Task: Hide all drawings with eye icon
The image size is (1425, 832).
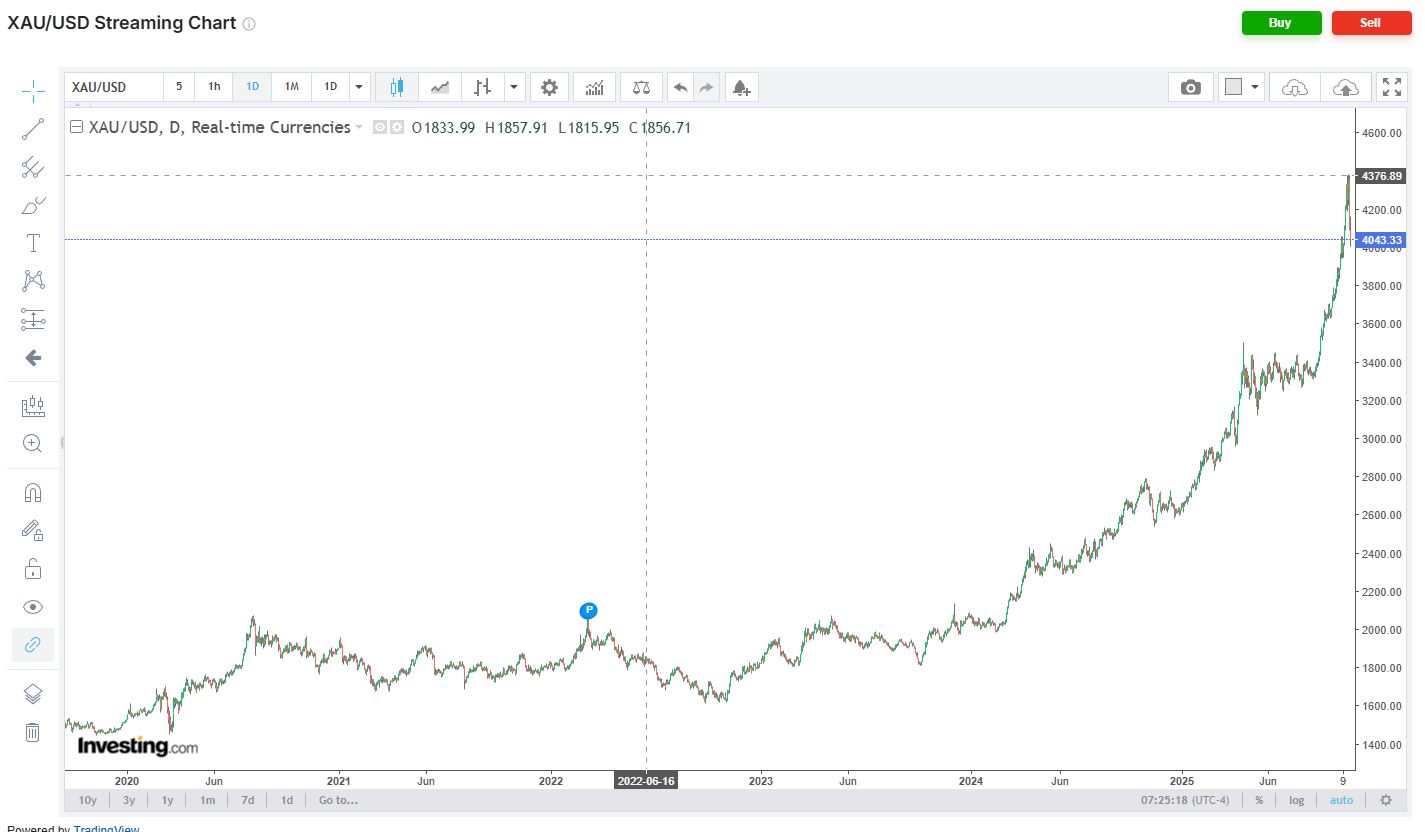Action: [x=33, y=607]
